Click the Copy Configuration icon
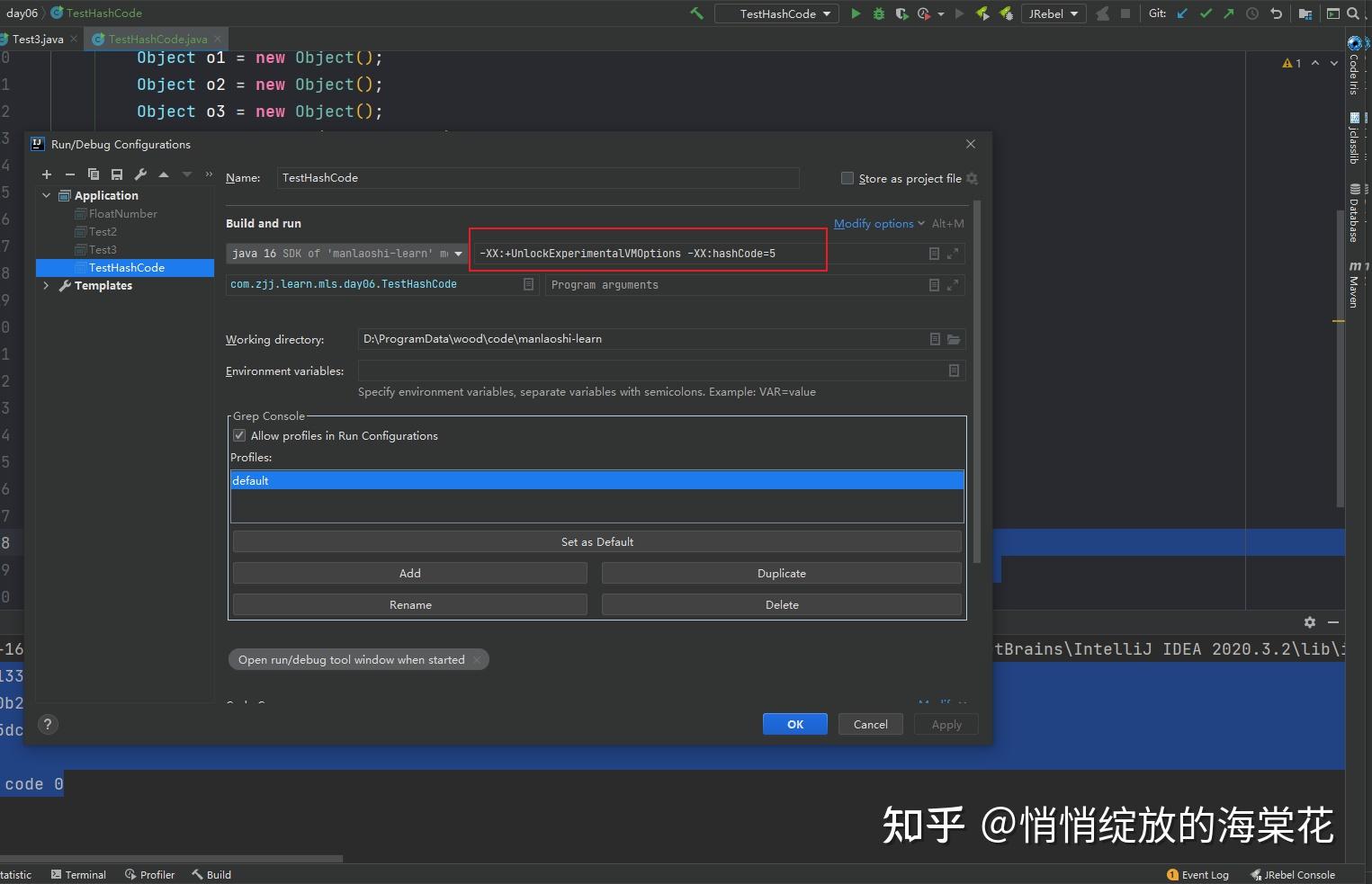1372x884 pixels. point(94,174)
